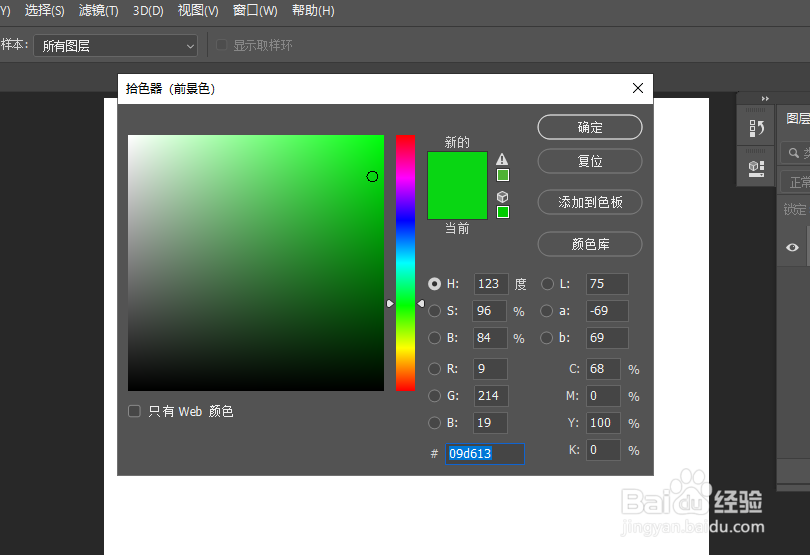Open the 样本 所有图层 dropdown

[x=116, y=46]
